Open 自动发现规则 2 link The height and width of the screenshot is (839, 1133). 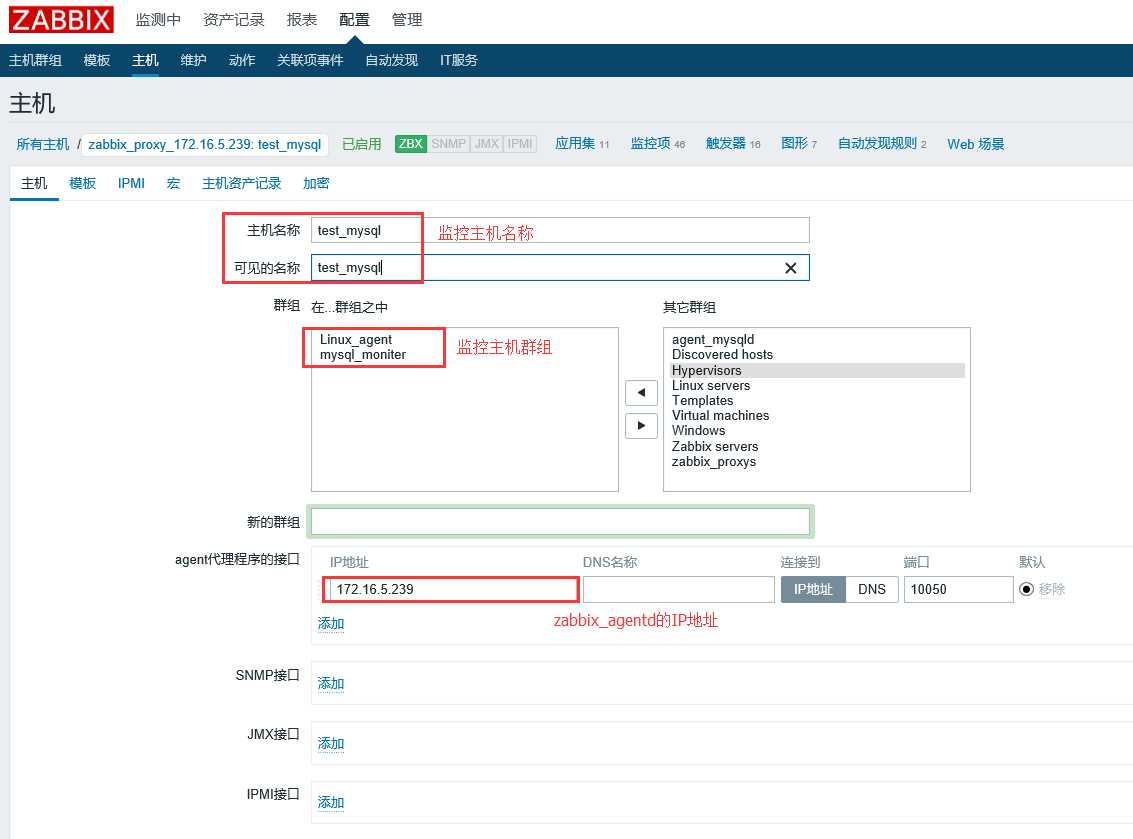[882, 144]
